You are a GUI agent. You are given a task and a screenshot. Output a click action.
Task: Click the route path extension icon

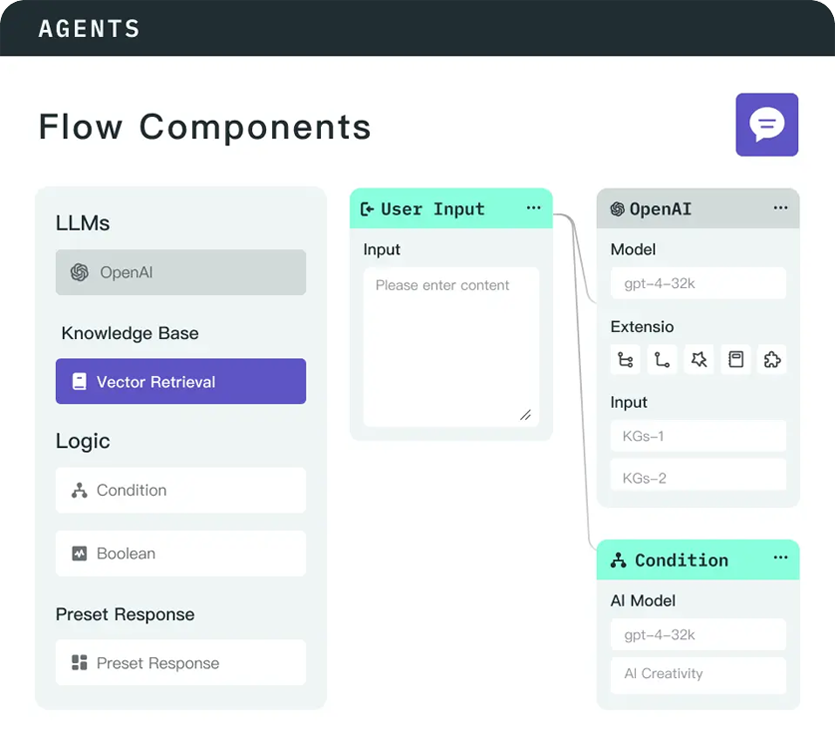[662, 360]
